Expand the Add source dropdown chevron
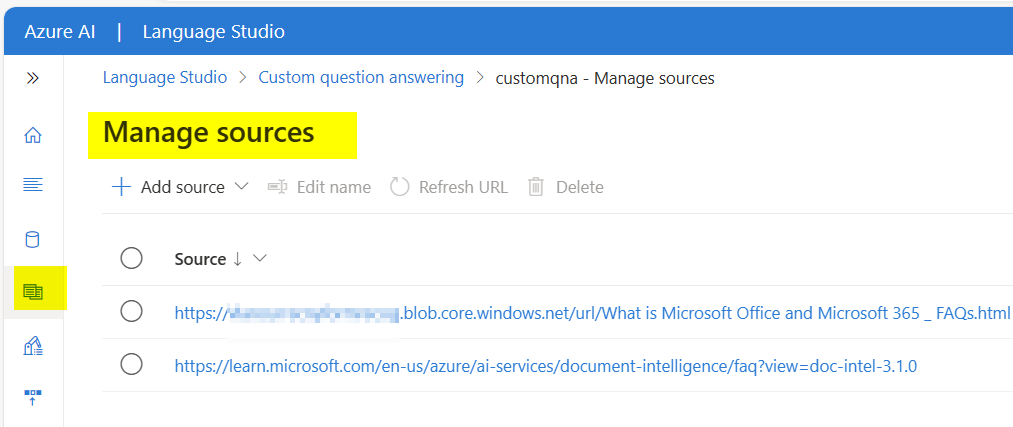The height and width of the screenshot is (427, 1013). (x=241, y=187)
